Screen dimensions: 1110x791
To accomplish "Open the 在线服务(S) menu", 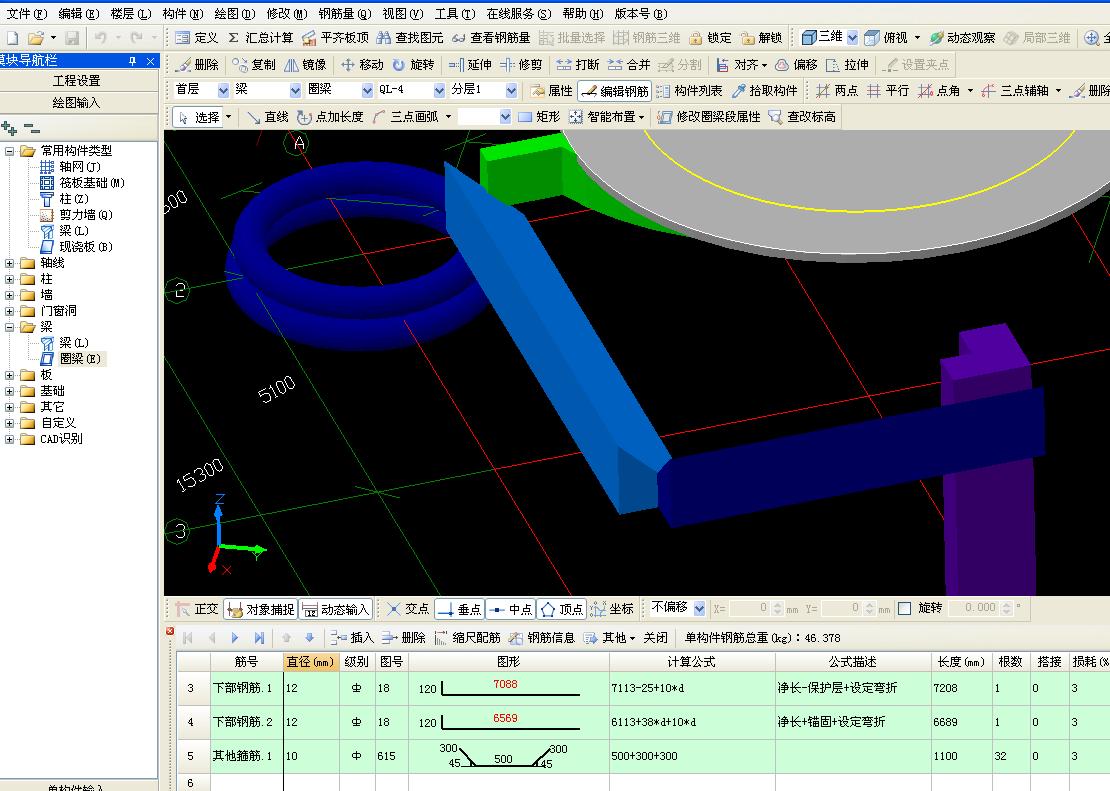I will coord(519,13).
